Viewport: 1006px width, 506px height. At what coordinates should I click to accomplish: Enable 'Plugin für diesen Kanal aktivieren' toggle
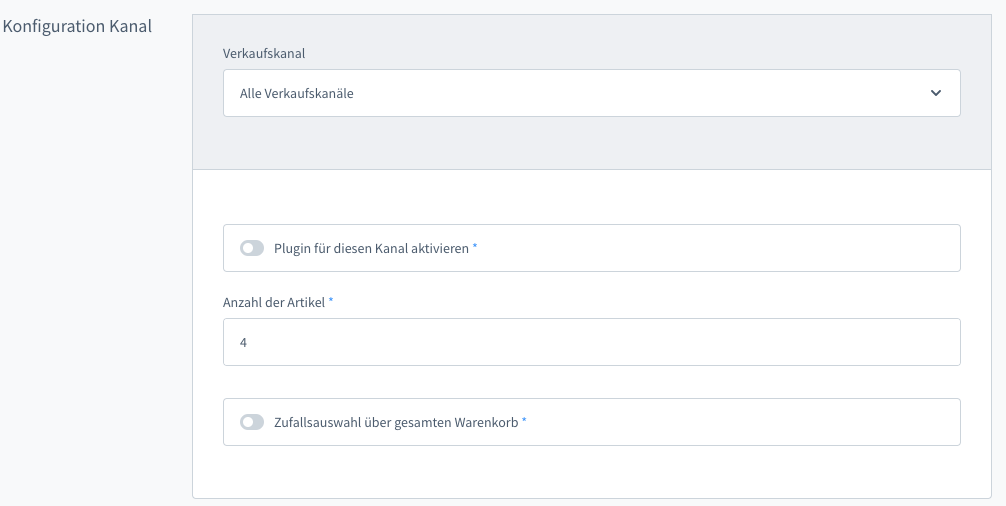252,248
